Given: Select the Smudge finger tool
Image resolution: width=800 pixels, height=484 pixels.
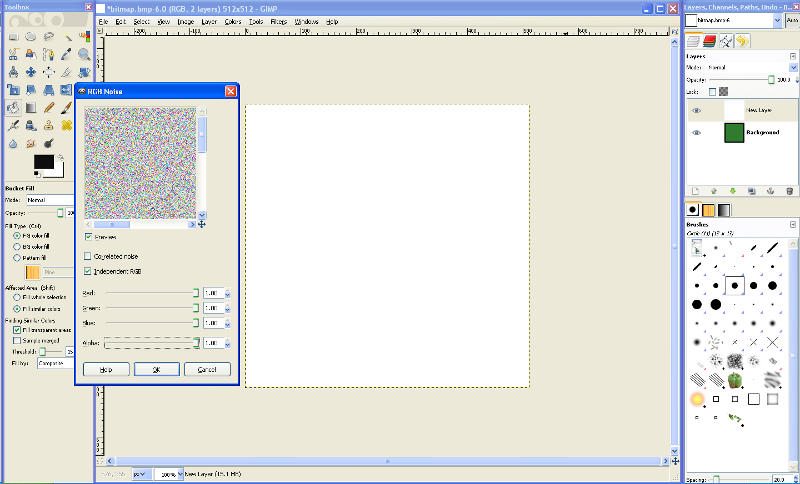Looking at the screenshot, I should coord(31,143).
